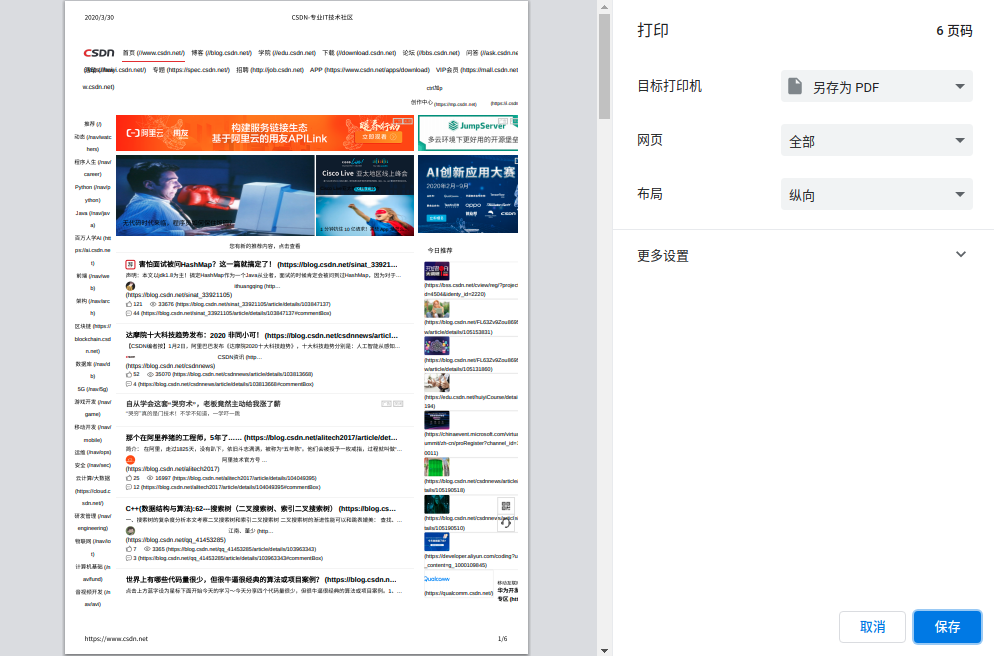Click the 取消 button
Image resolution: width=994 pixels, height=656 pixels.
point(871,626)
